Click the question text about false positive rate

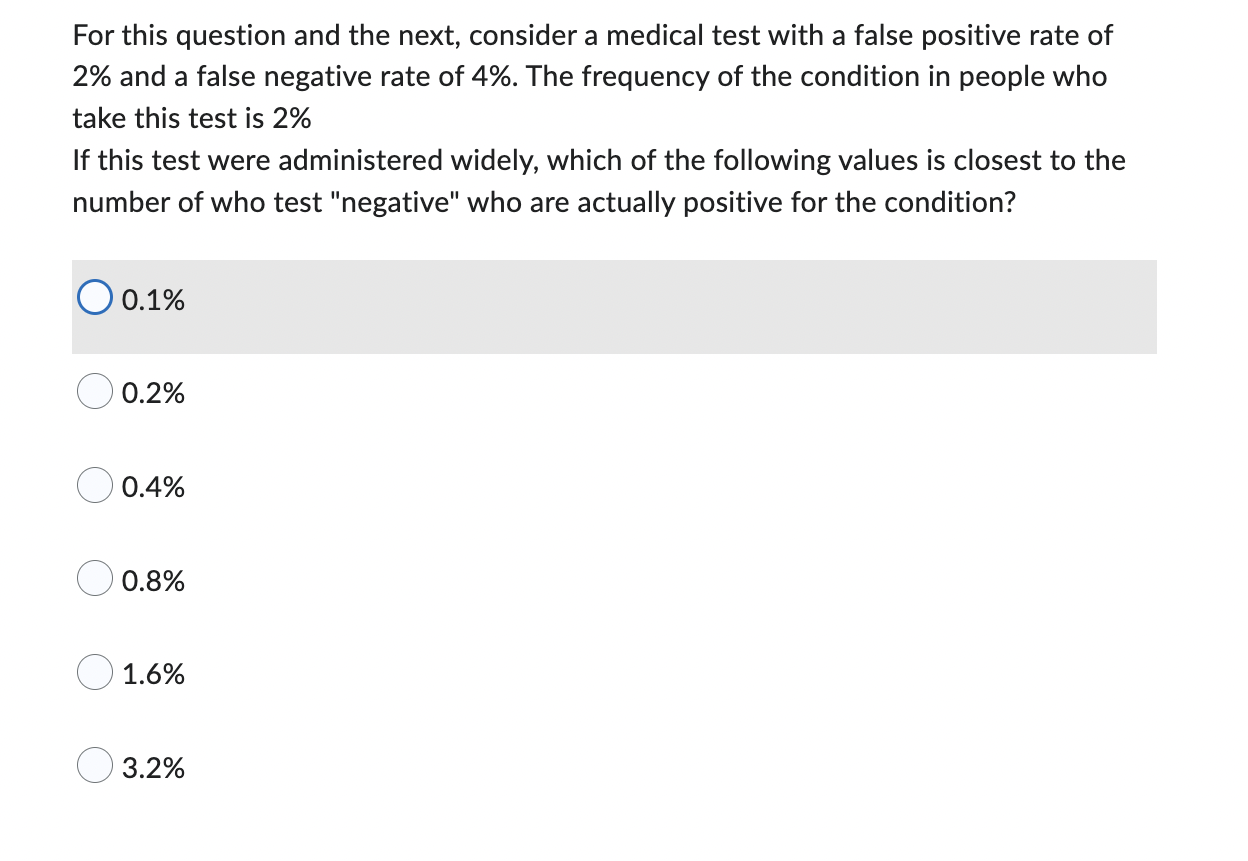[x=590, y=76]
